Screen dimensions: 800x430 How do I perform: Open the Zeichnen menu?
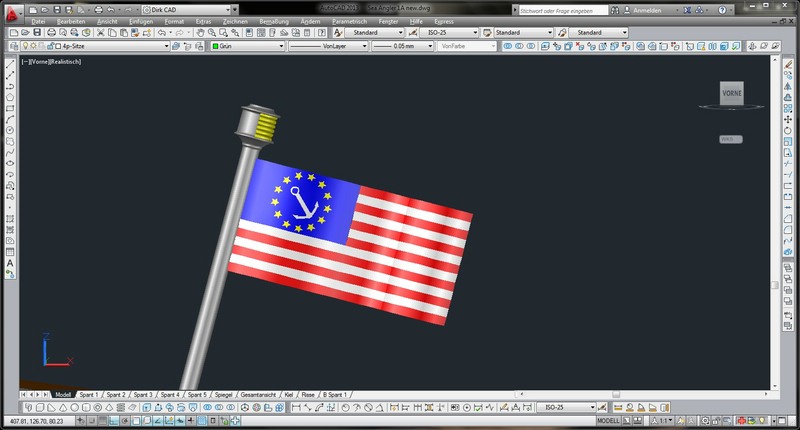(x=235, y=21)
